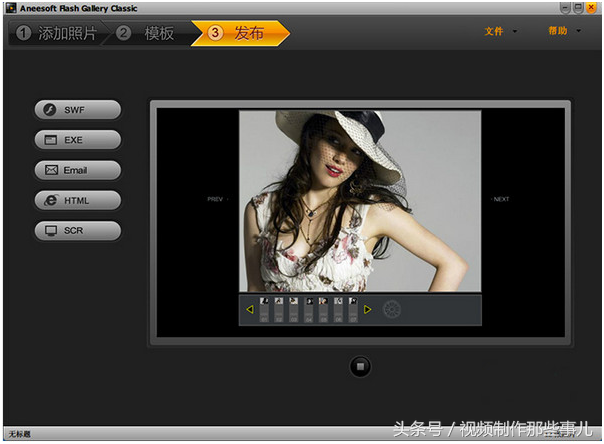Go to step 2 模板 tab
The height and width of the screenshot is (444, 604).
pos(148,33)
